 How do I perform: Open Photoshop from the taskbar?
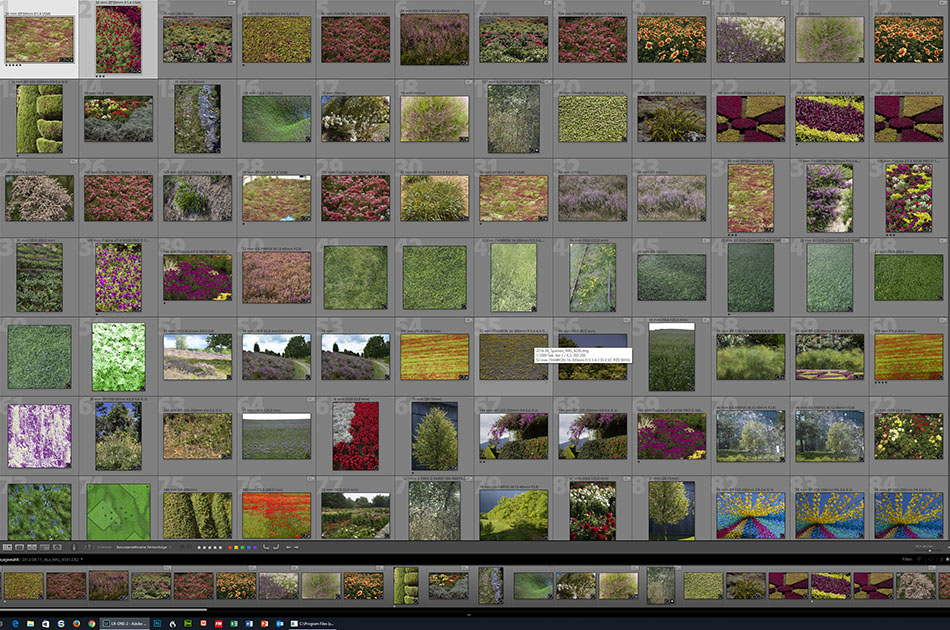pyautogui.click(x=157, y=622)
